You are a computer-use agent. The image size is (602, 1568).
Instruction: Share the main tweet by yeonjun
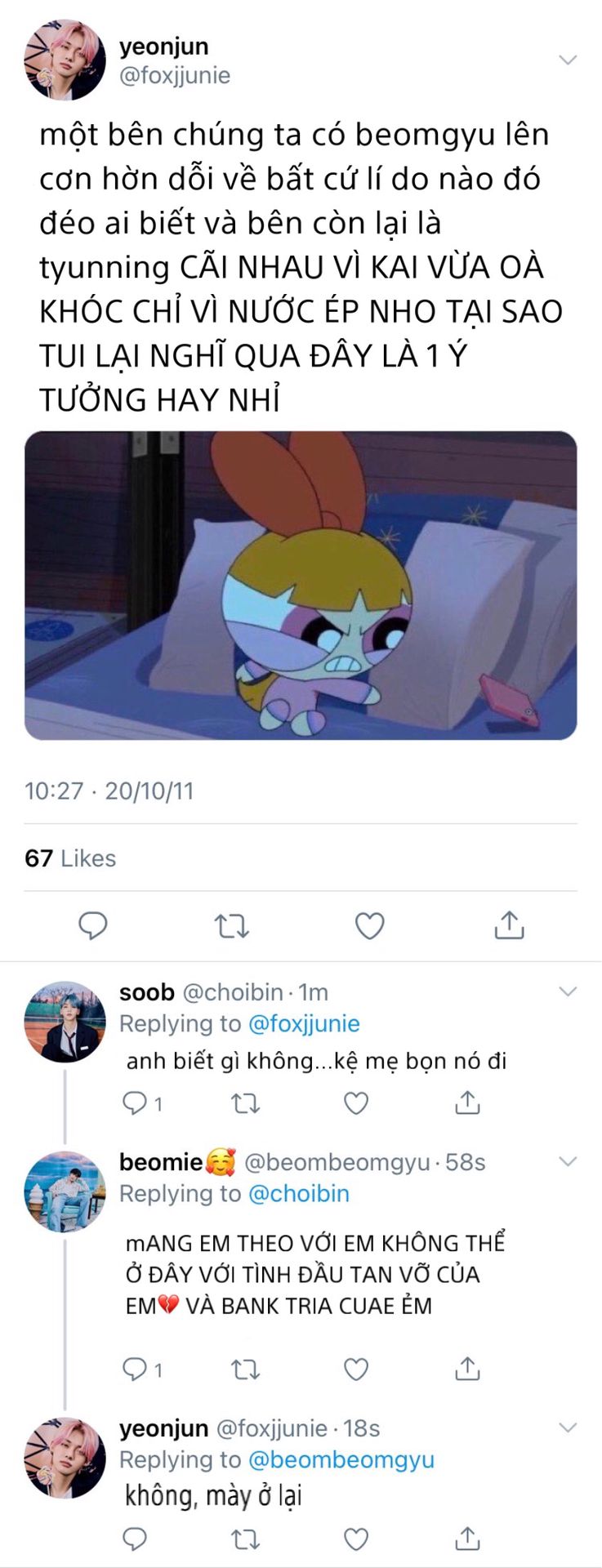click(x=509, y=925)
